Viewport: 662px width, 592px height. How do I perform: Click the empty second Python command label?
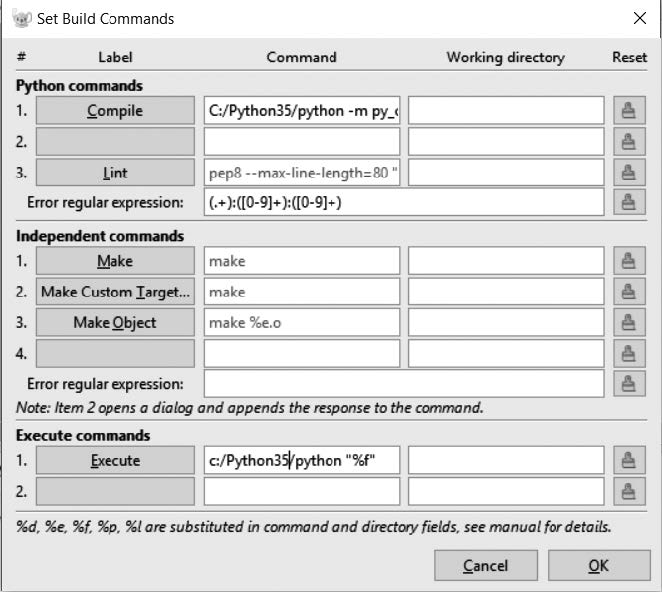115,141
